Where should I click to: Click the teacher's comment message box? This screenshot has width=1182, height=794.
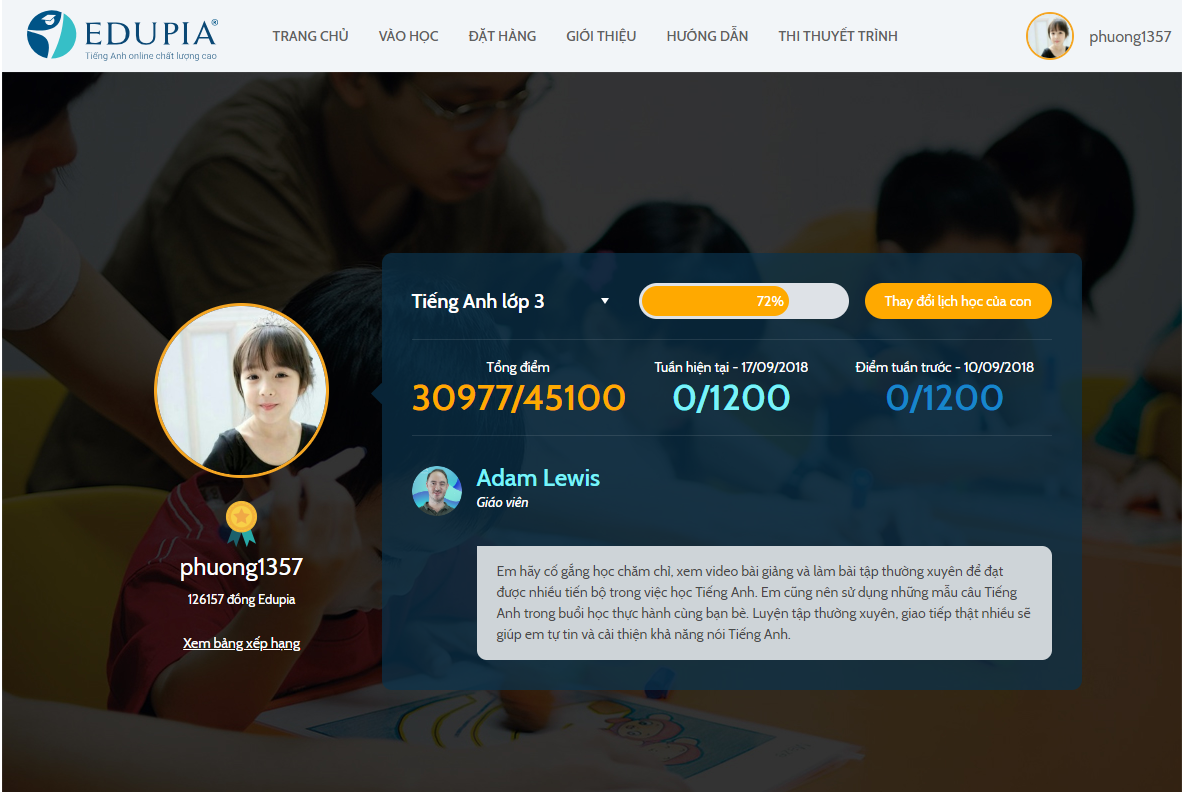tap(764, 603)
